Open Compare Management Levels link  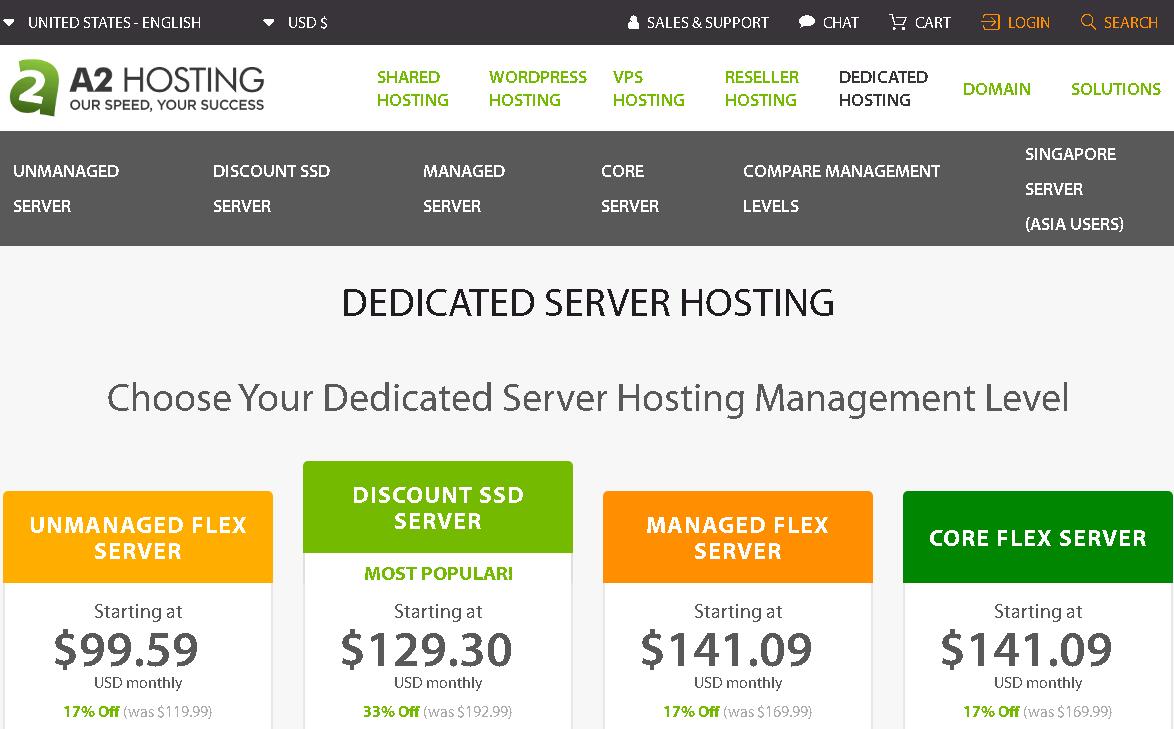point(842,189)
